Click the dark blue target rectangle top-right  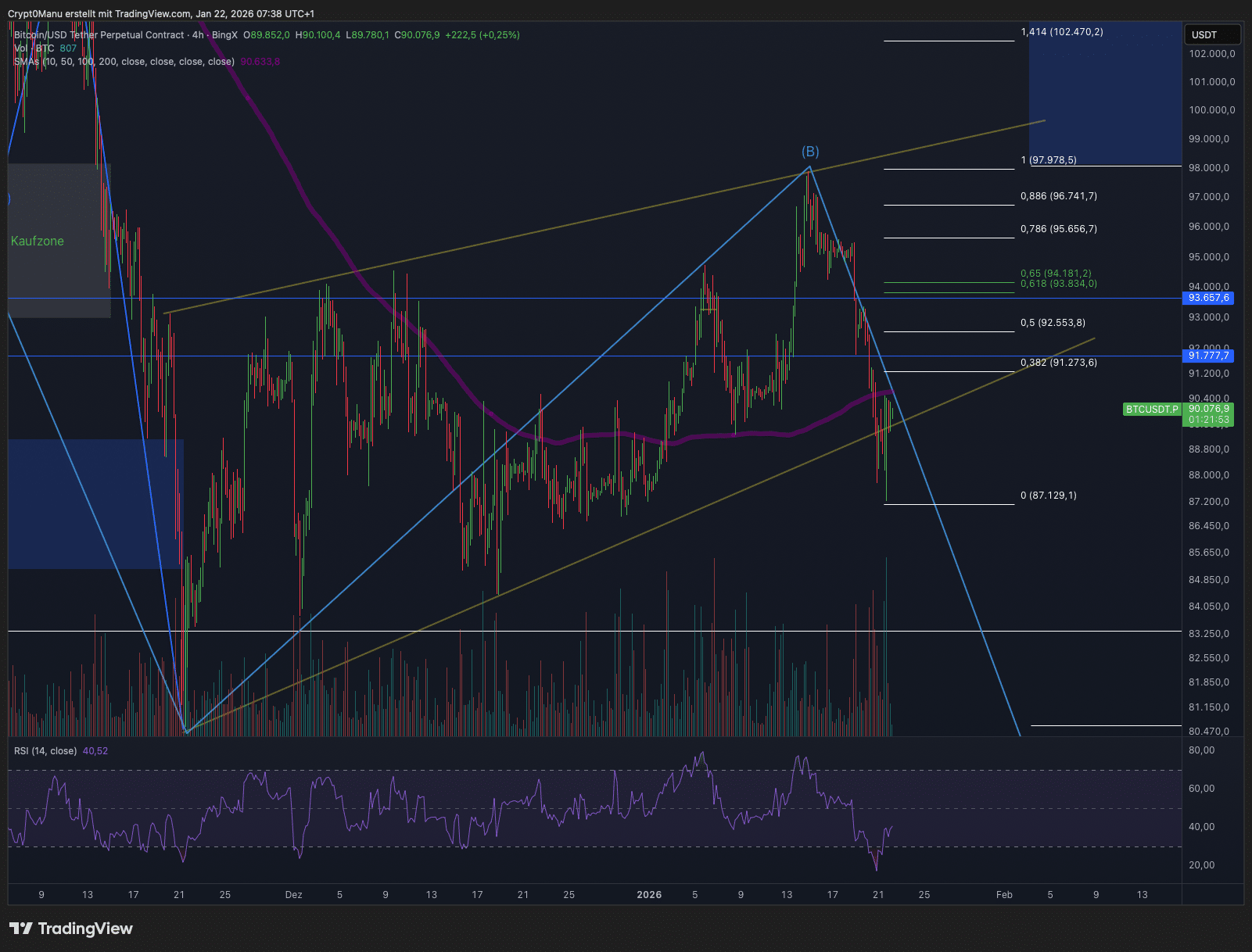pos(1105,94)
